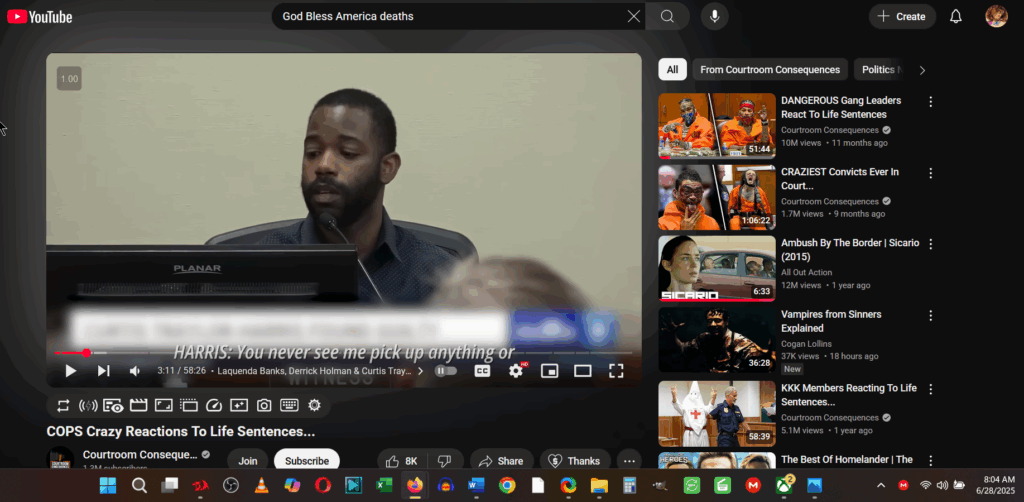Open the account avatar menu
1024x502 pixels.
click(x=996, y=16)
